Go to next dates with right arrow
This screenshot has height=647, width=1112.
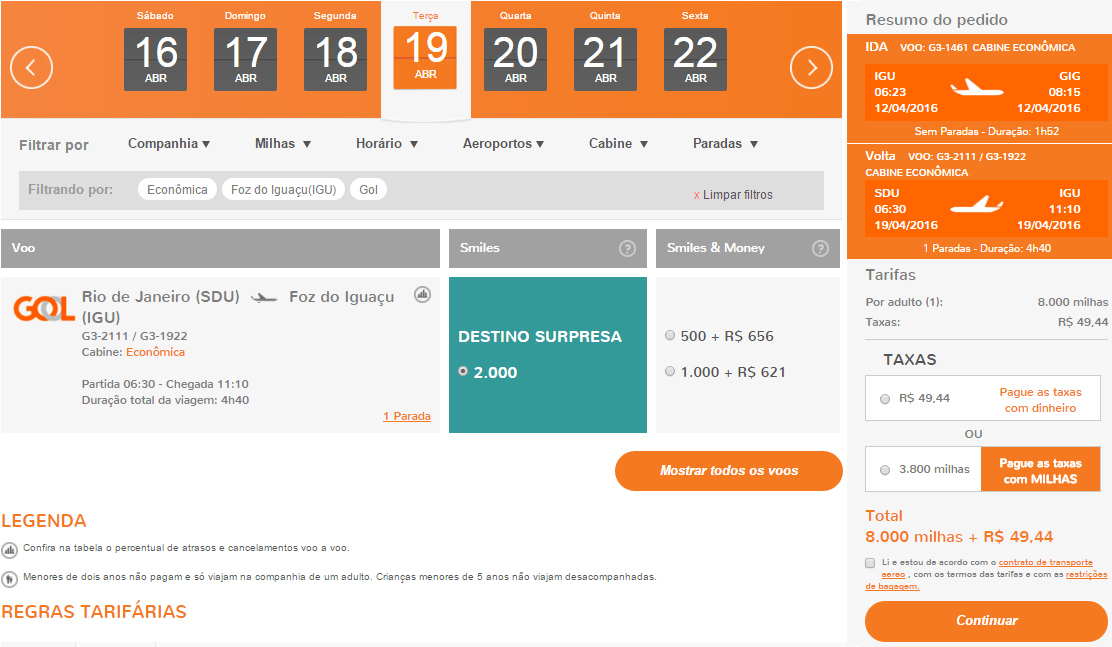(x=811, y=67)
